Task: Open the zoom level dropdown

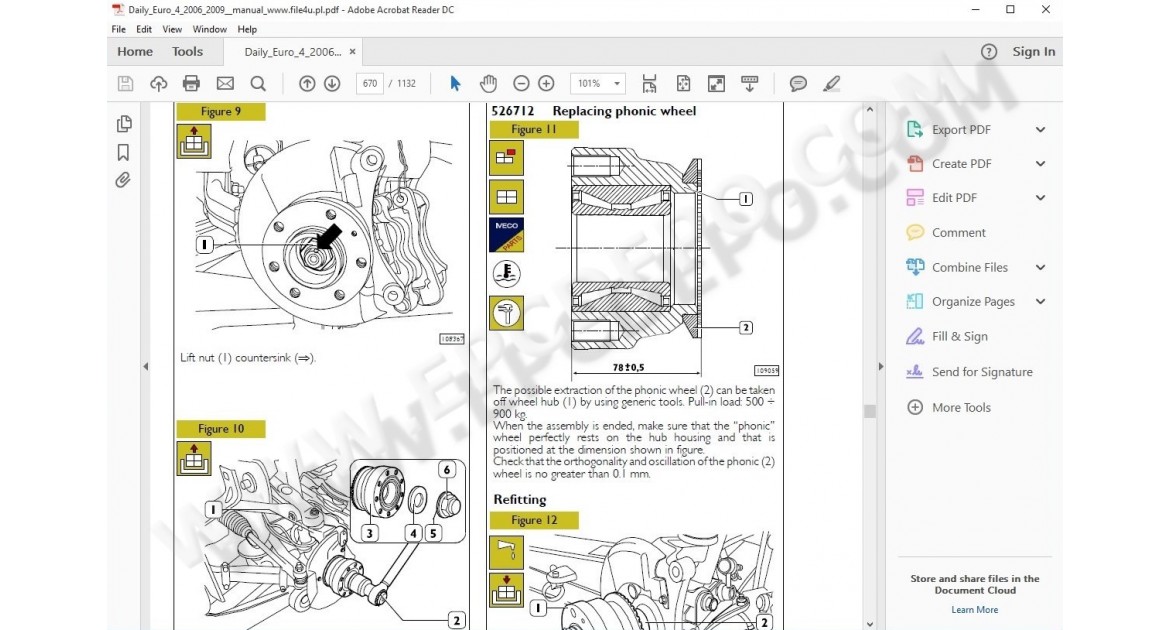Action: tap(616, 84)
